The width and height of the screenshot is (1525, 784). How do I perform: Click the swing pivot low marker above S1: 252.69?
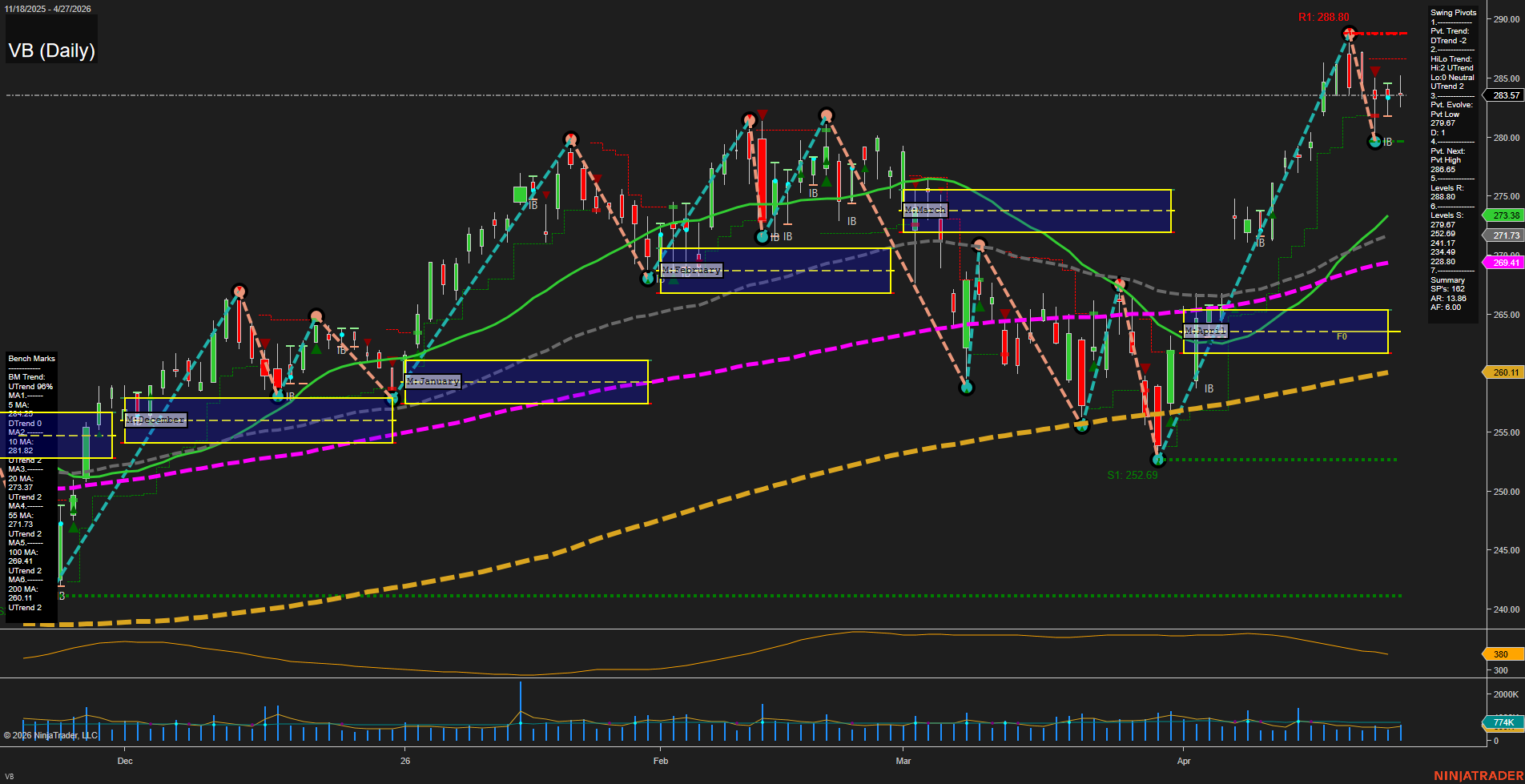[x=1157, y=459]
